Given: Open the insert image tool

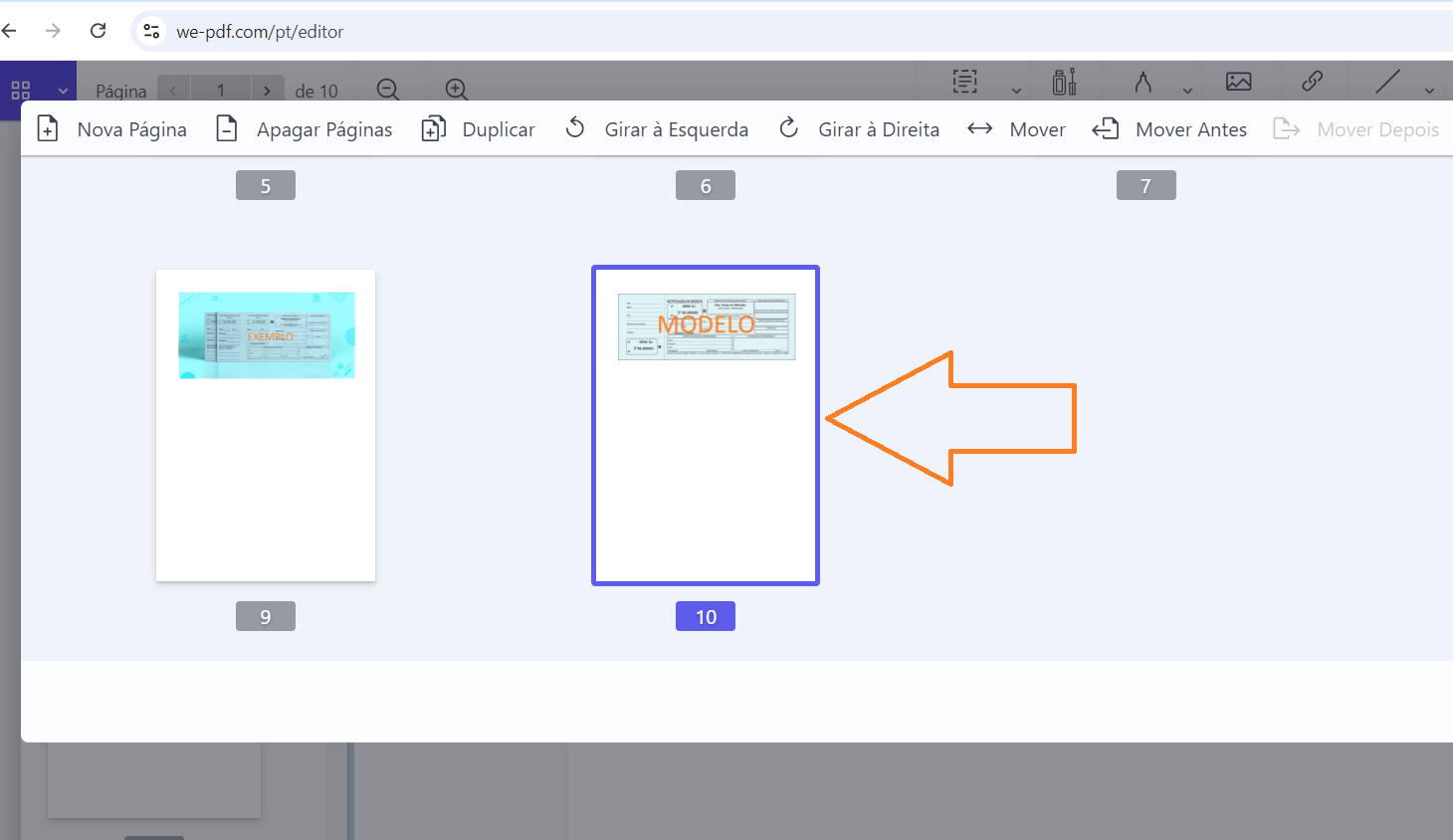Looking at the screenshot, I should (x=1239, y=82).
